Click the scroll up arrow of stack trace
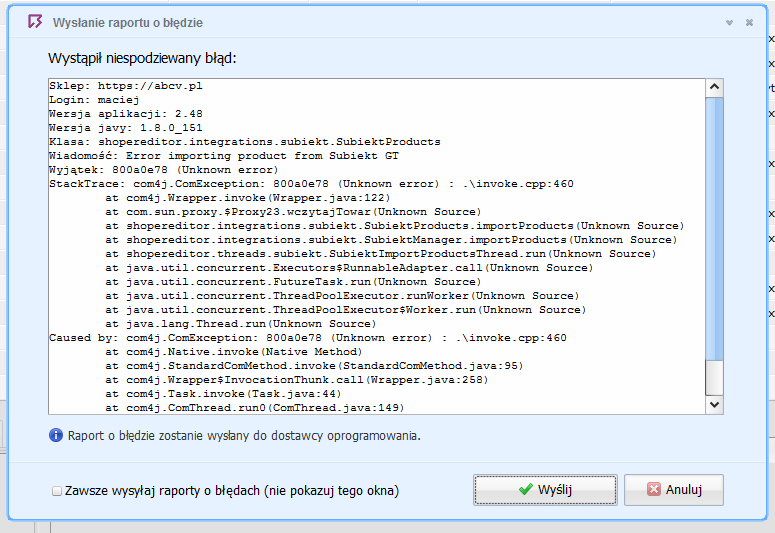The image size is (775, 533). tap(714, 88)
